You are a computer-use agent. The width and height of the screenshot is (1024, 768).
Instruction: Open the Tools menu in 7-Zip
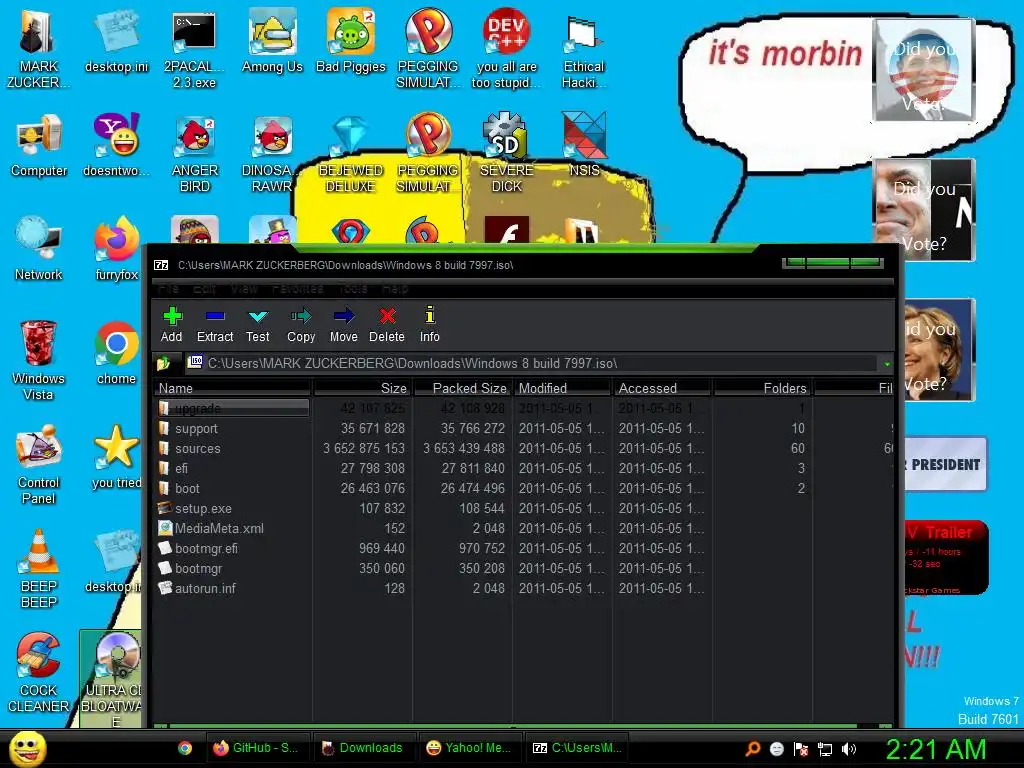click(353, 289)
